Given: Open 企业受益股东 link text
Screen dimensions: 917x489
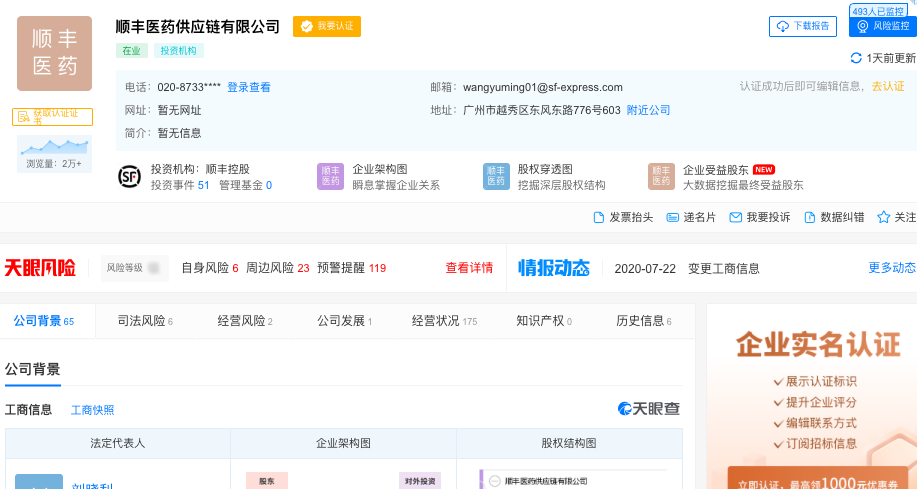Looking at the screenshot, I should (716, 170).
